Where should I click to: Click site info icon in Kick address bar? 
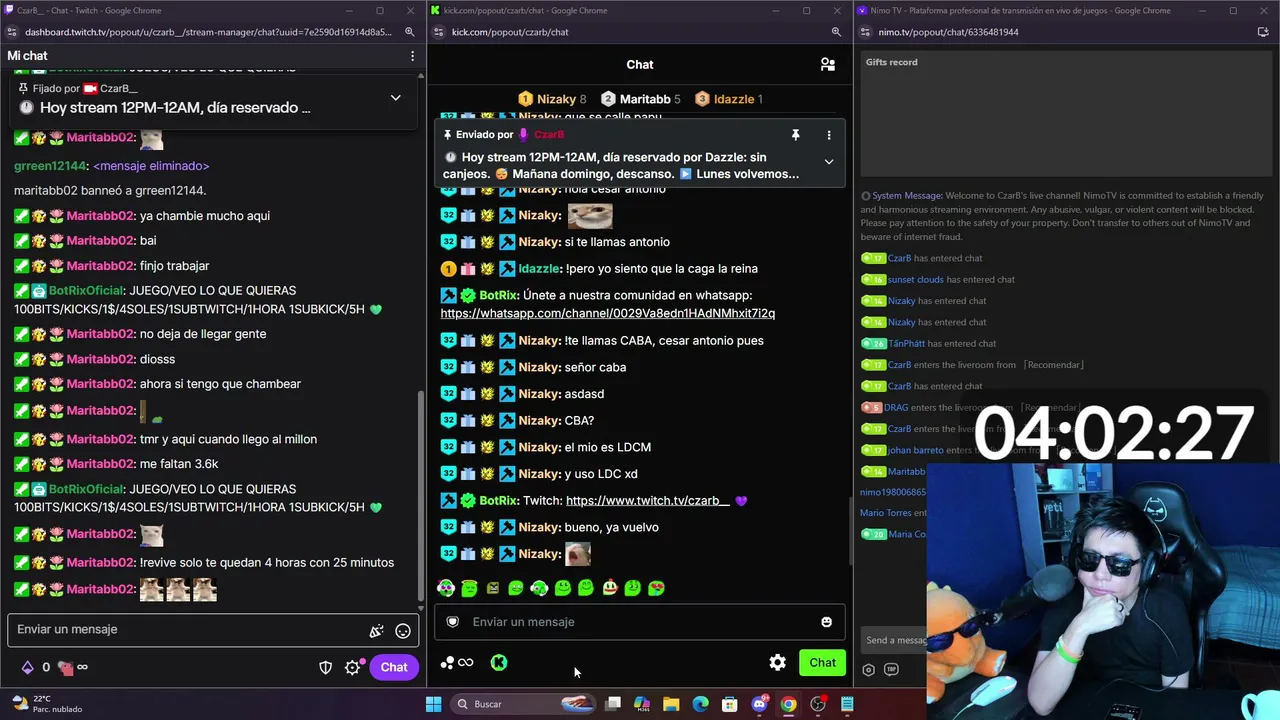click(x=438, y=32)
